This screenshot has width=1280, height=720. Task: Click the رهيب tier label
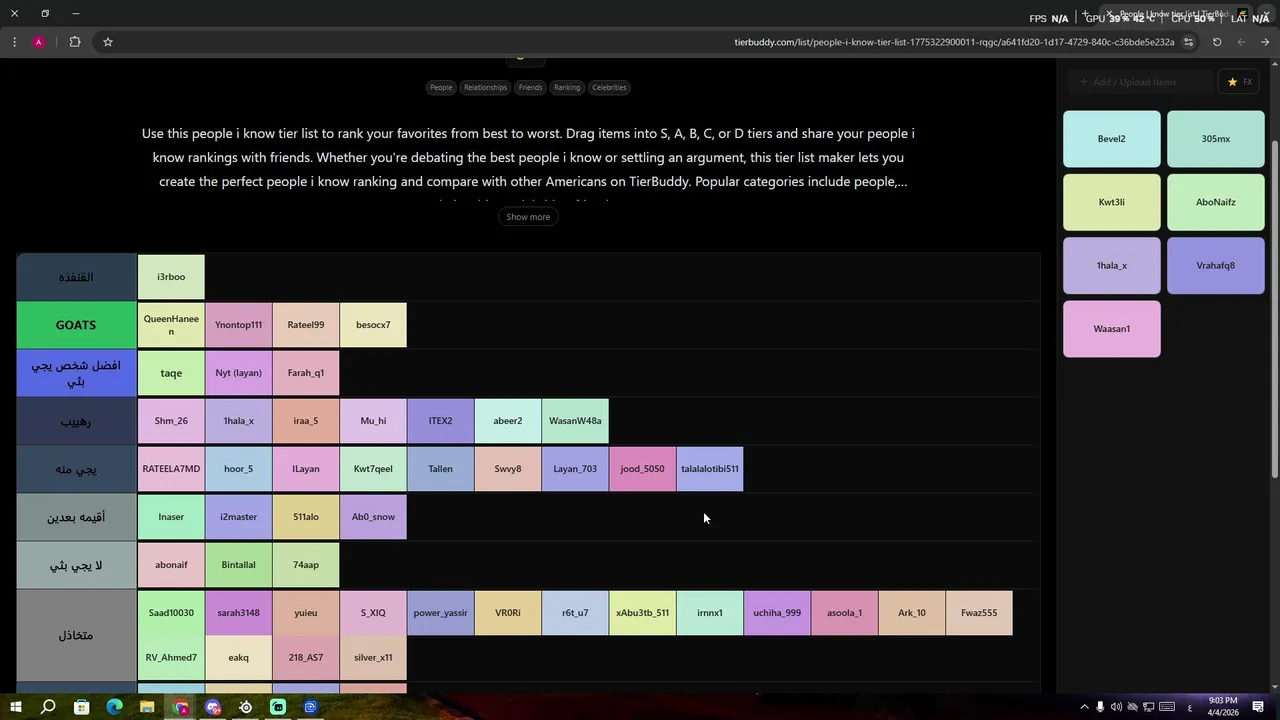76,421
